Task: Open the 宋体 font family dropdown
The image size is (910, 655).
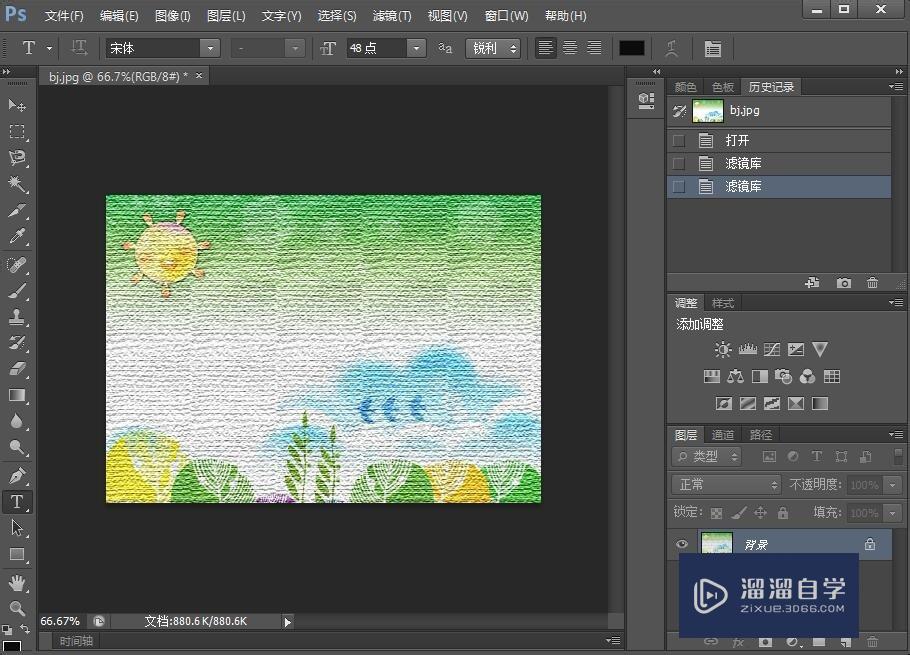Action: 209,48
